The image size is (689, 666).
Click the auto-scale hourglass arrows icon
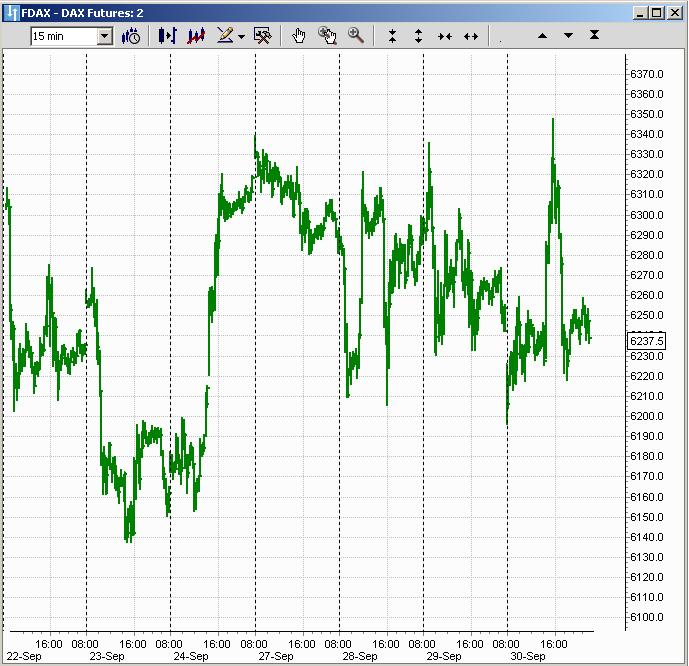click(x=594, y=35)
